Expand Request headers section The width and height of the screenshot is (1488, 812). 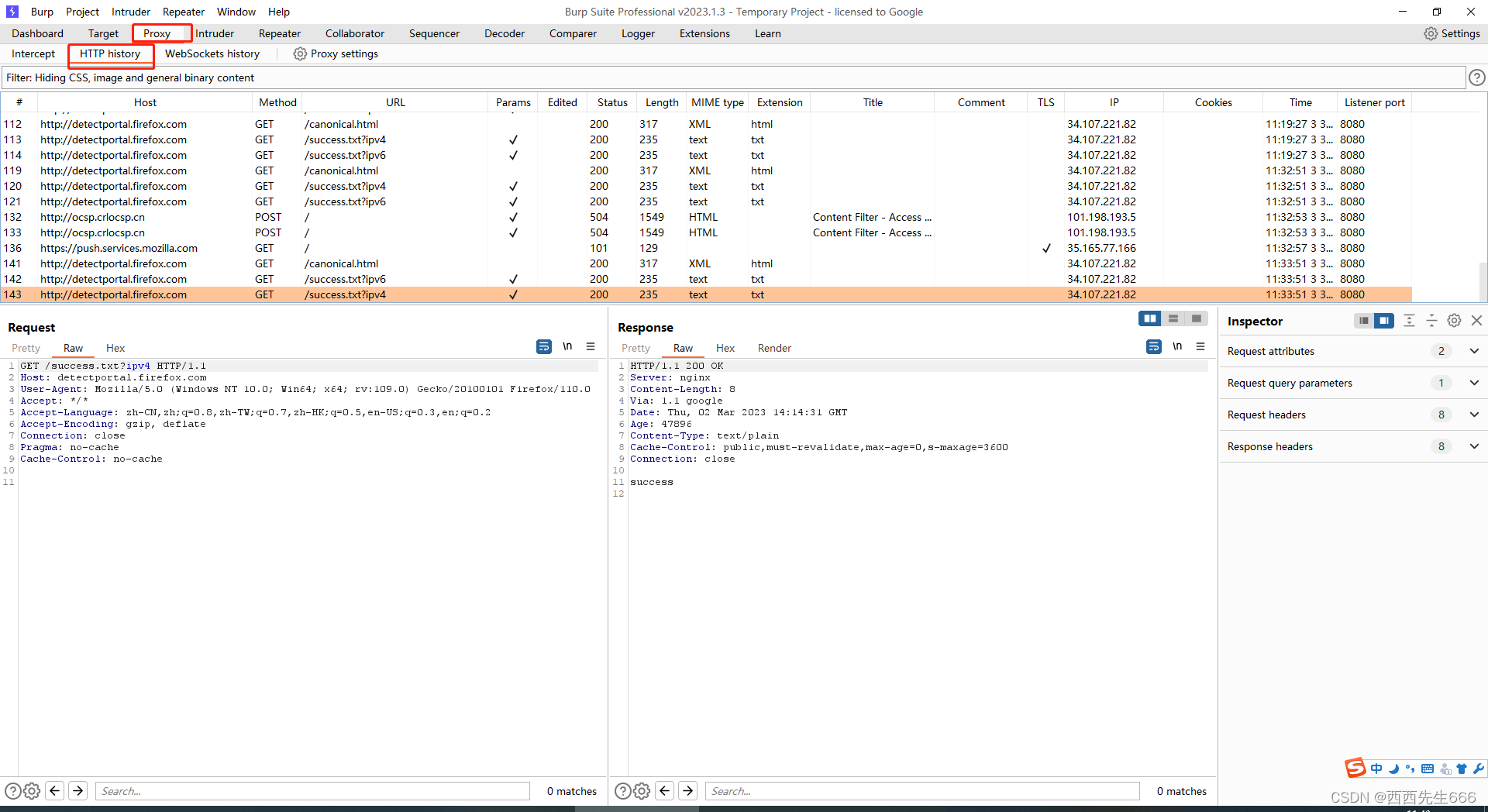click(x=1474, y=415)
